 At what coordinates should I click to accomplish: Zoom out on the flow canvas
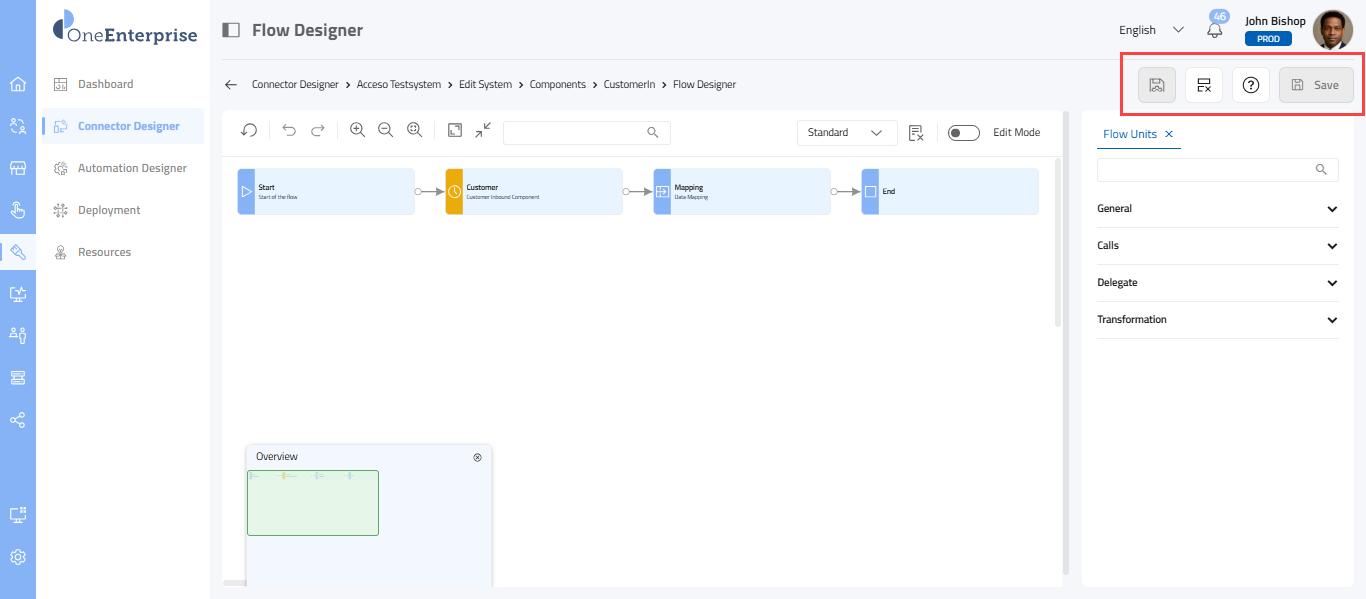tap(385, 131)
